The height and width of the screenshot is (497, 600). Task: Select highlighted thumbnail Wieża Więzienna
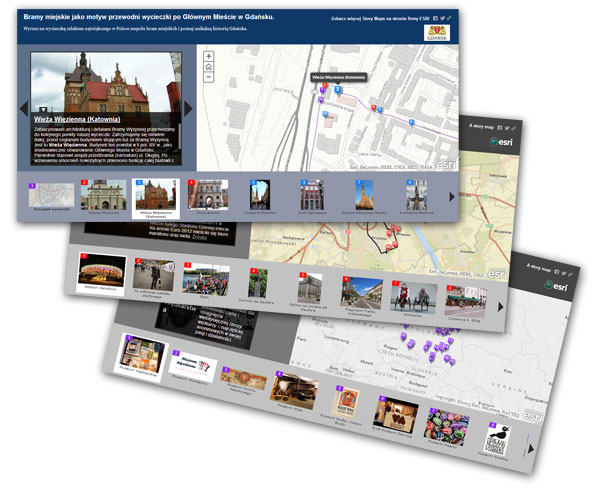pos(156,199)
